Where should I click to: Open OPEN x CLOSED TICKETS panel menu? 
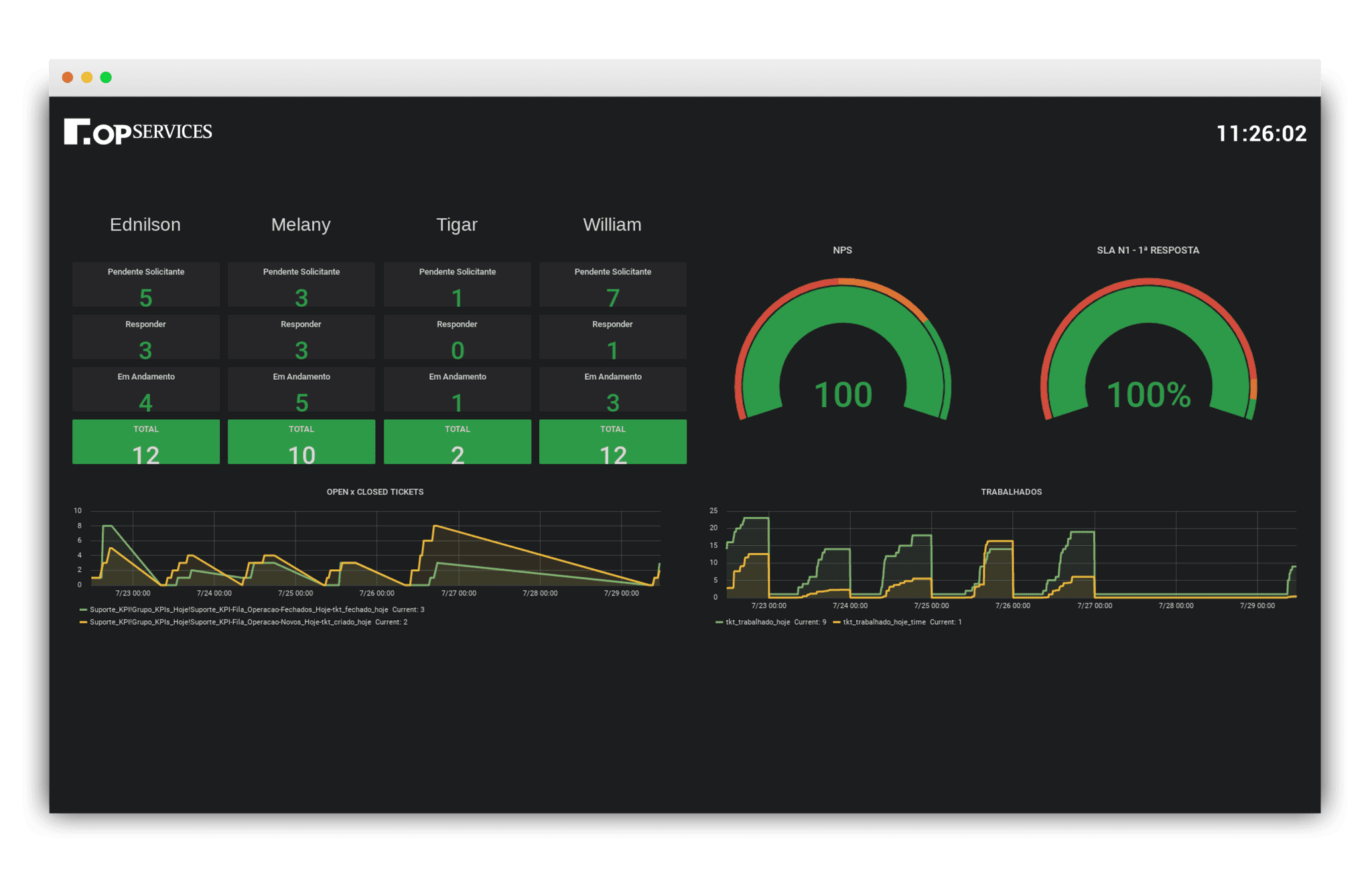click(374, 492)
